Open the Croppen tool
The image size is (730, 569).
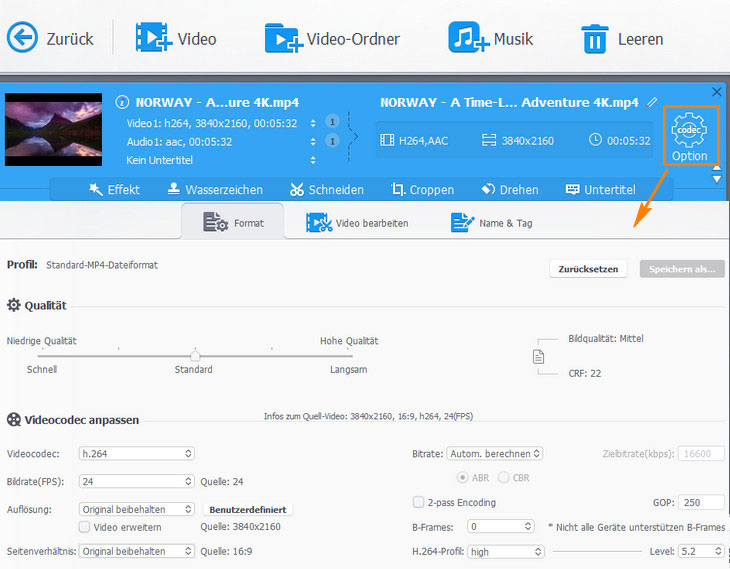(422, 189)
